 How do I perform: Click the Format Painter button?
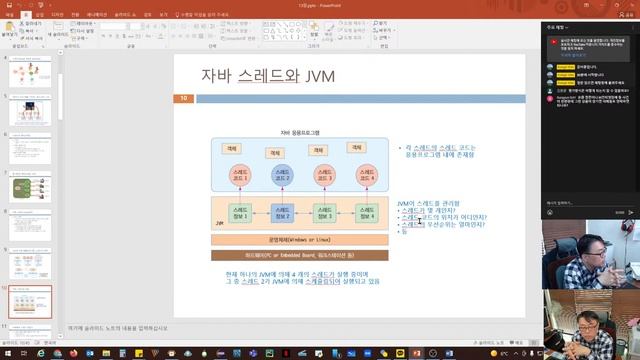pos(31,38)
